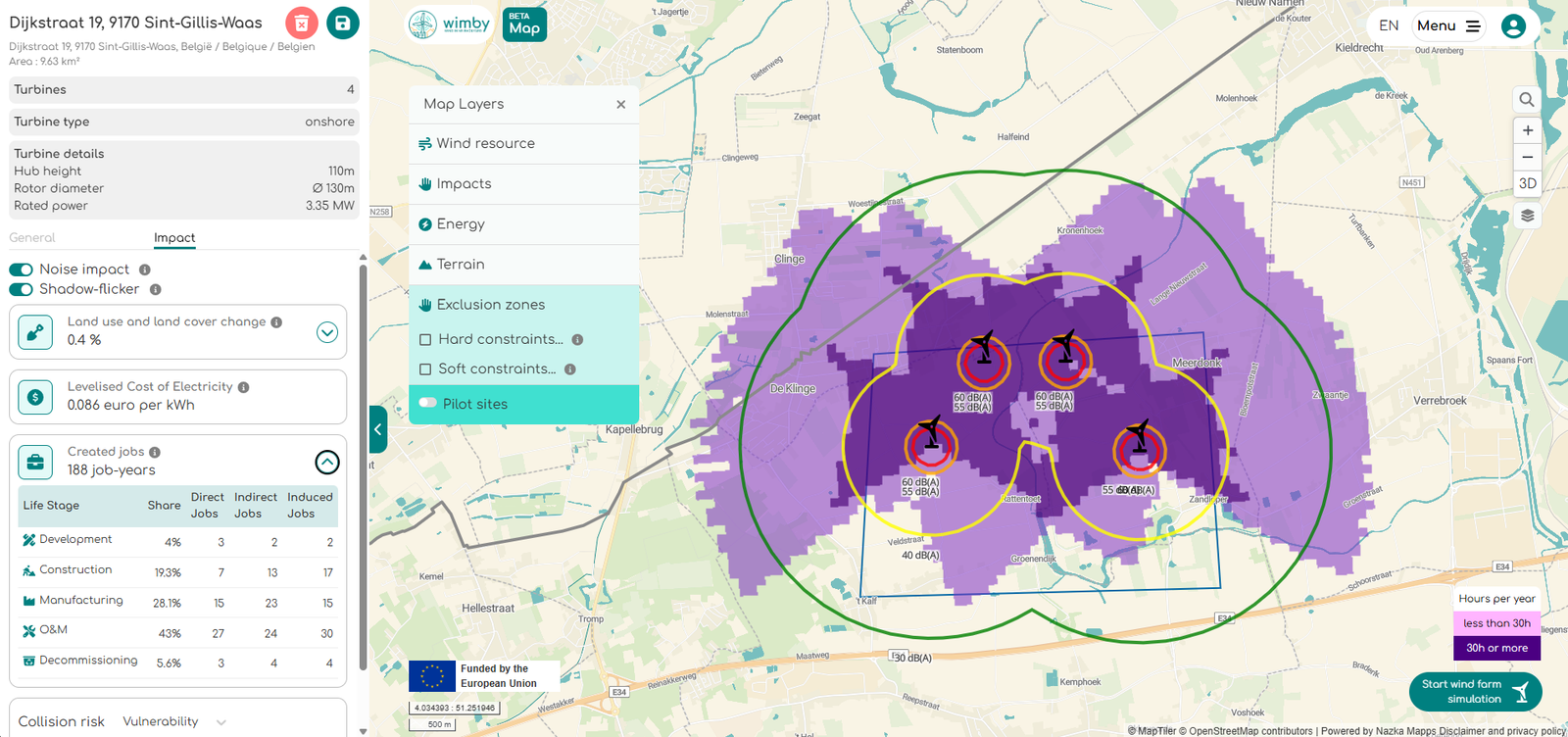Image resolution: width=1568 pixels, height=737 pixels.
Task: Expand the Terrain layer group
Action: tap(523, 265)
